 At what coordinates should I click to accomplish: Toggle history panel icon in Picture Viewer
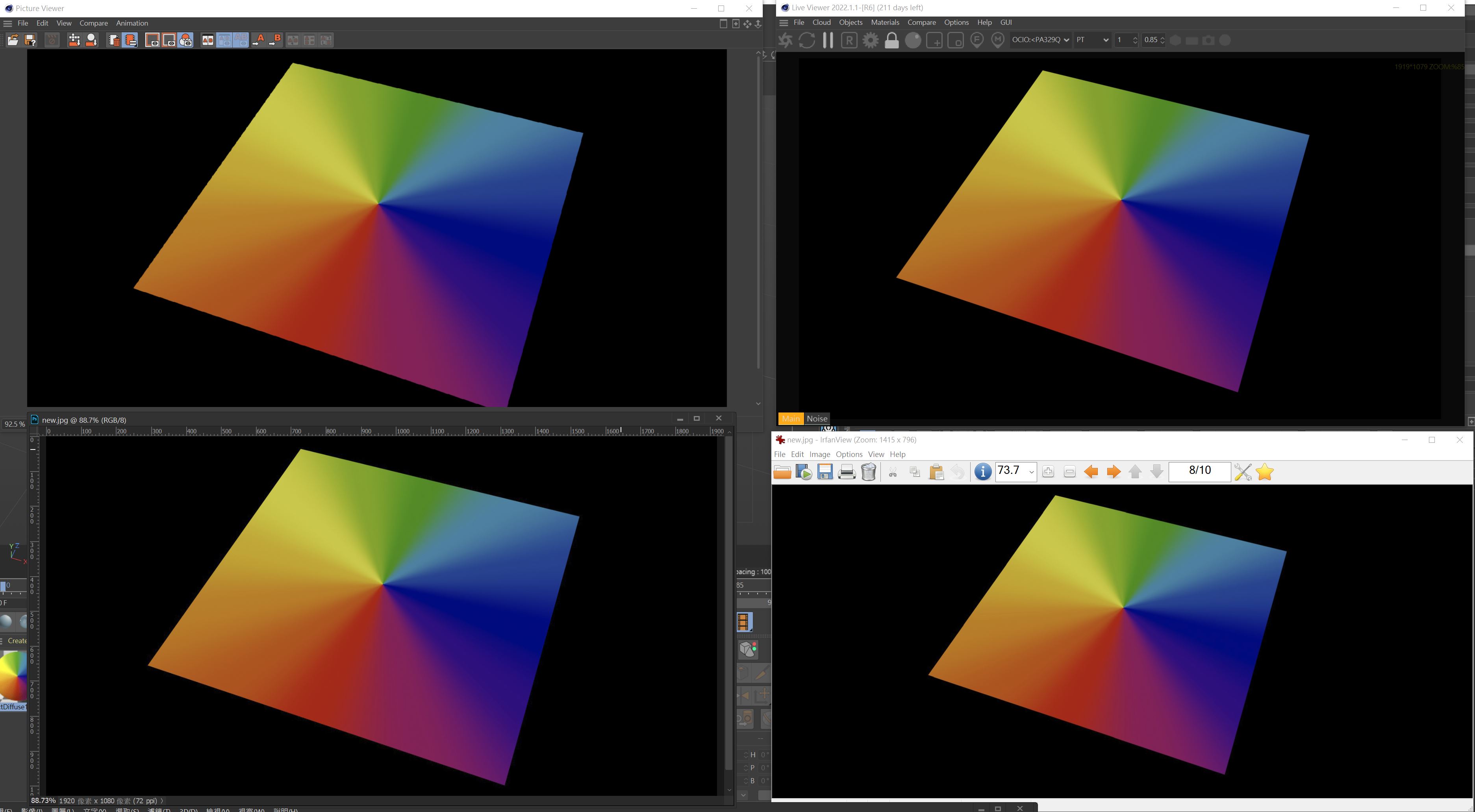tap(130, 40)
